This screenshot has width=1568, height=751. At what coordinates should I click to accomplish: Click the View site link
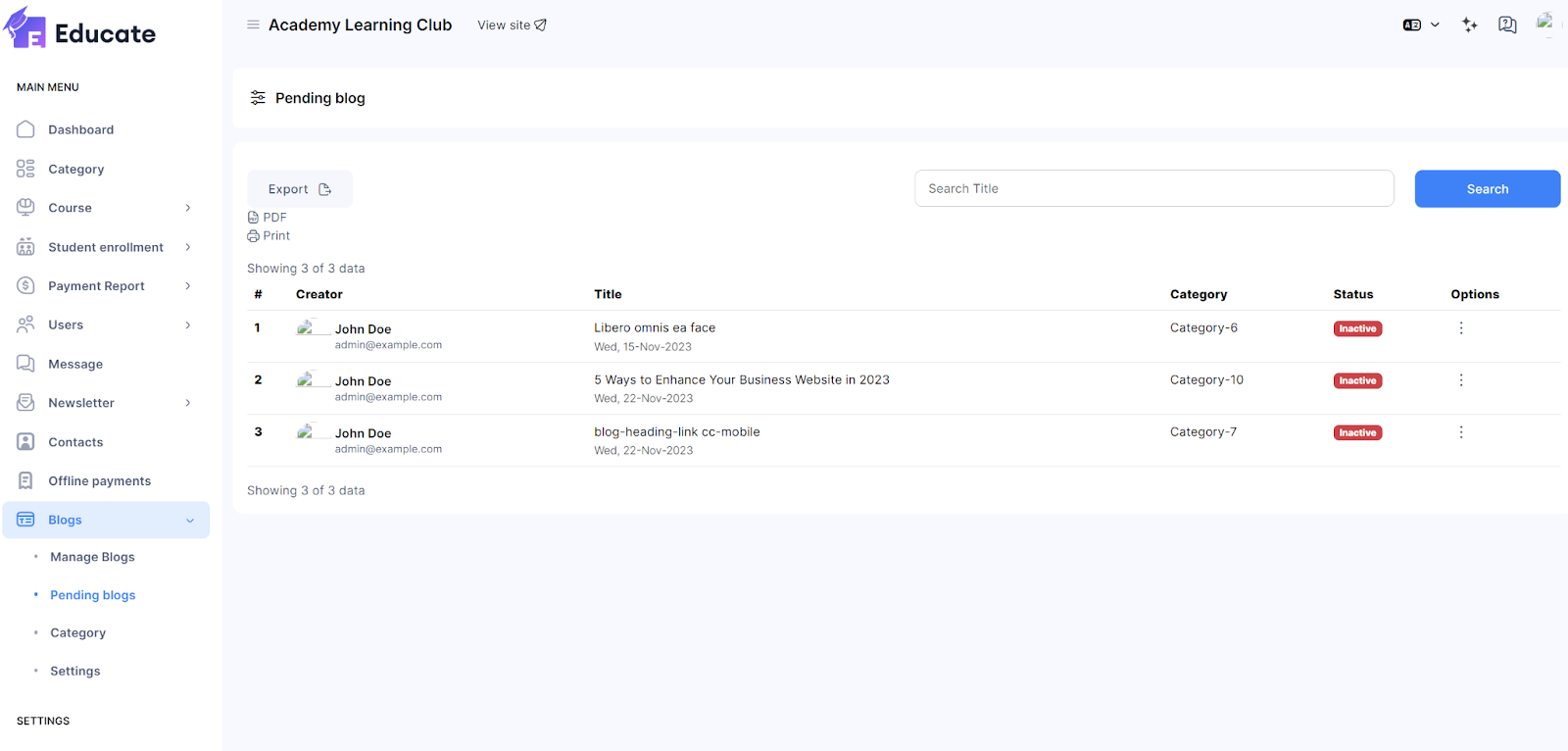point(511,25)
